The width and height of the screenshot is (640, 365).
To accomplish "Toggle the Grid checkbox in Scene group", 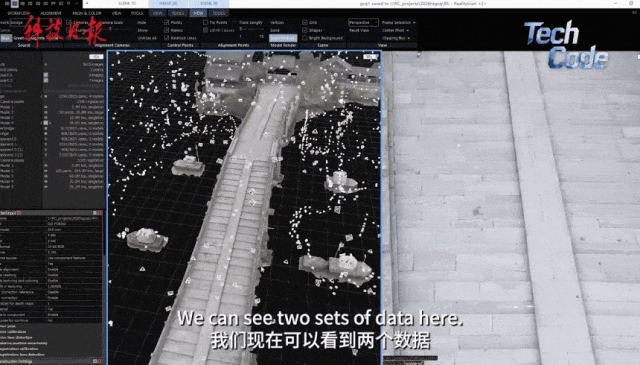I will pyautogui.click(x=305, y=22).
